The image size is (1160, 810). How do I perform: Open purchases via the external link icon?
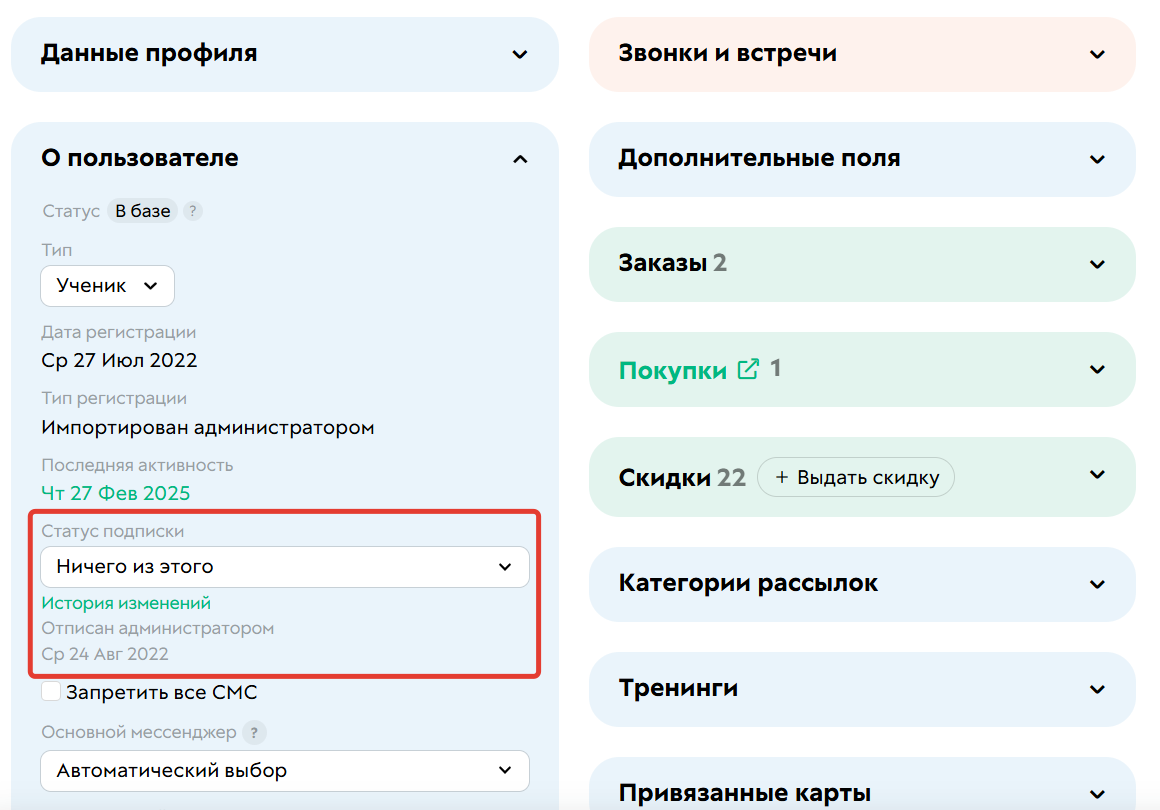(x=747, y=369)
